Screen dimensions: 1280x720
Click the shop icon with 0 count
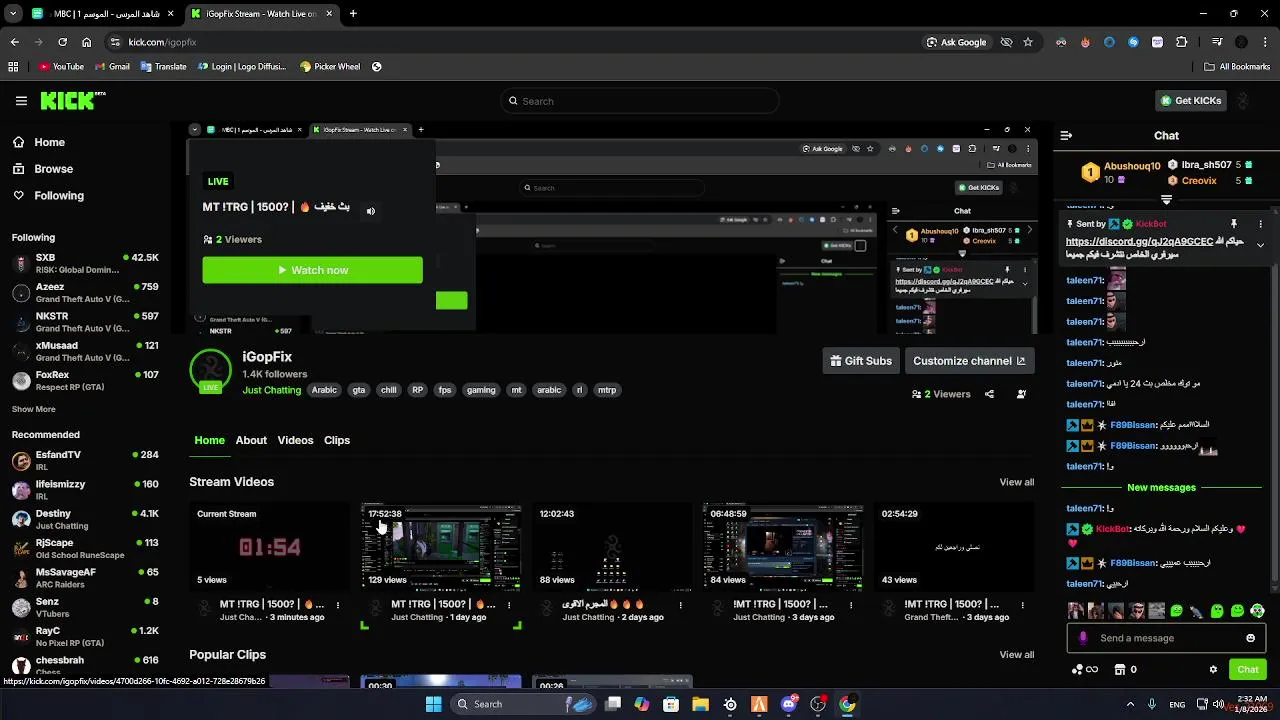point(1125,670)
